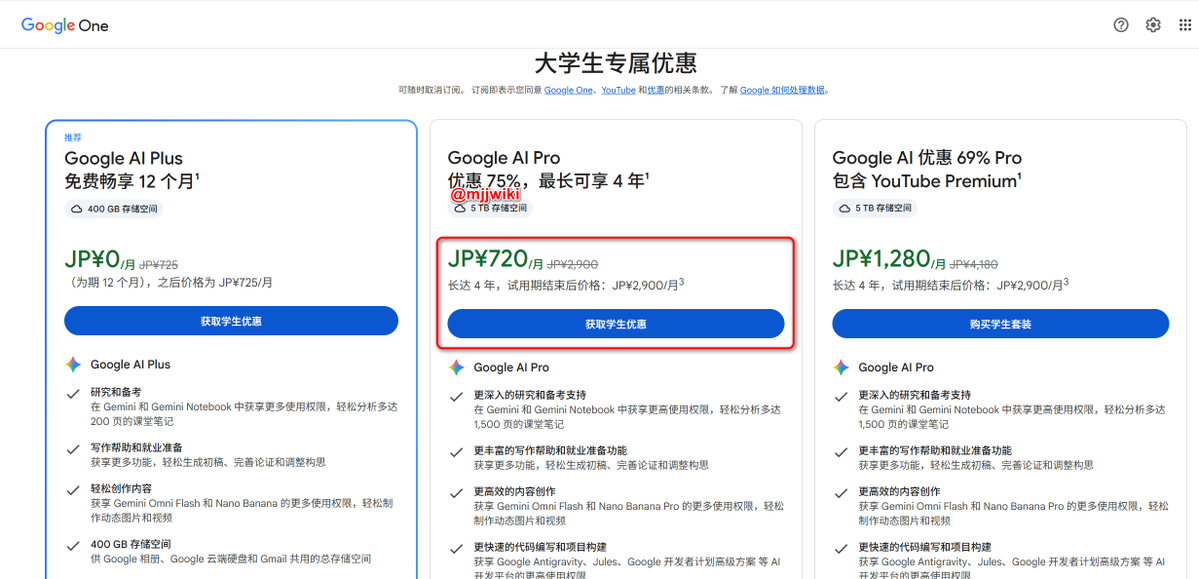Open the help question mark icon
This screenshot has width=1199, height=579.
click(x=1120, y=25)
